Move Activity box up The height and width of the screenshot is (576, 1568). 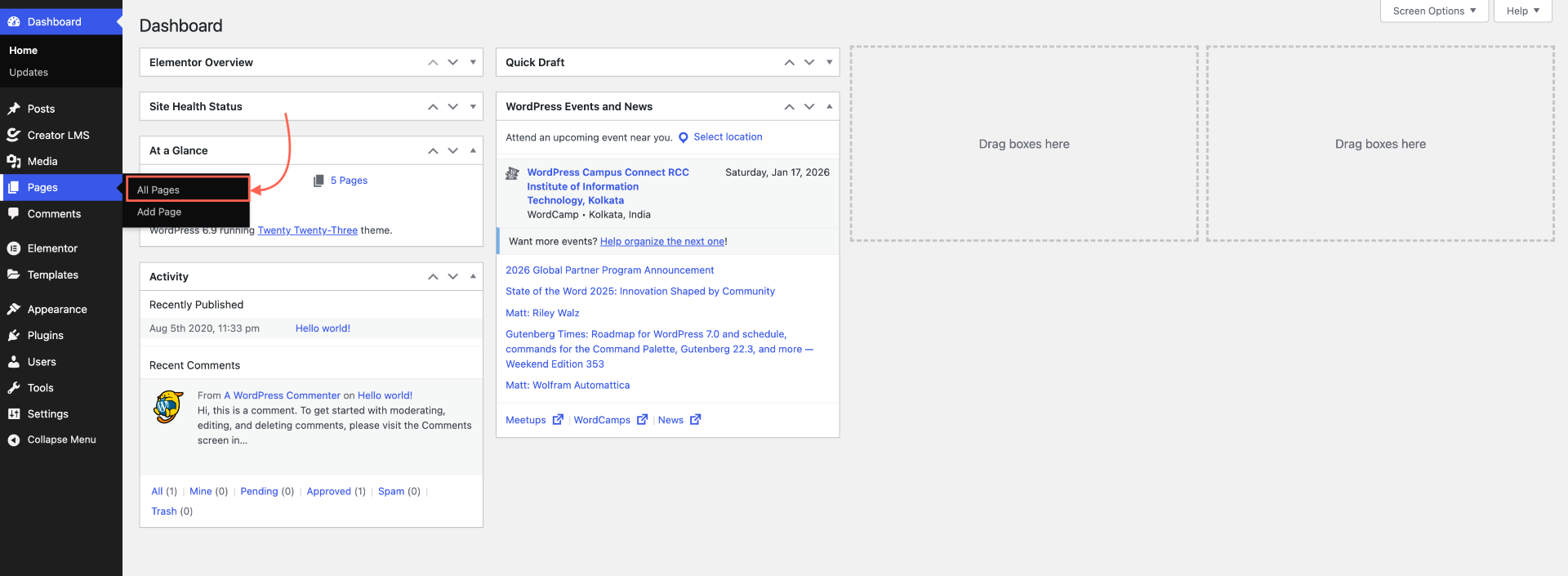tap(433, 276)
